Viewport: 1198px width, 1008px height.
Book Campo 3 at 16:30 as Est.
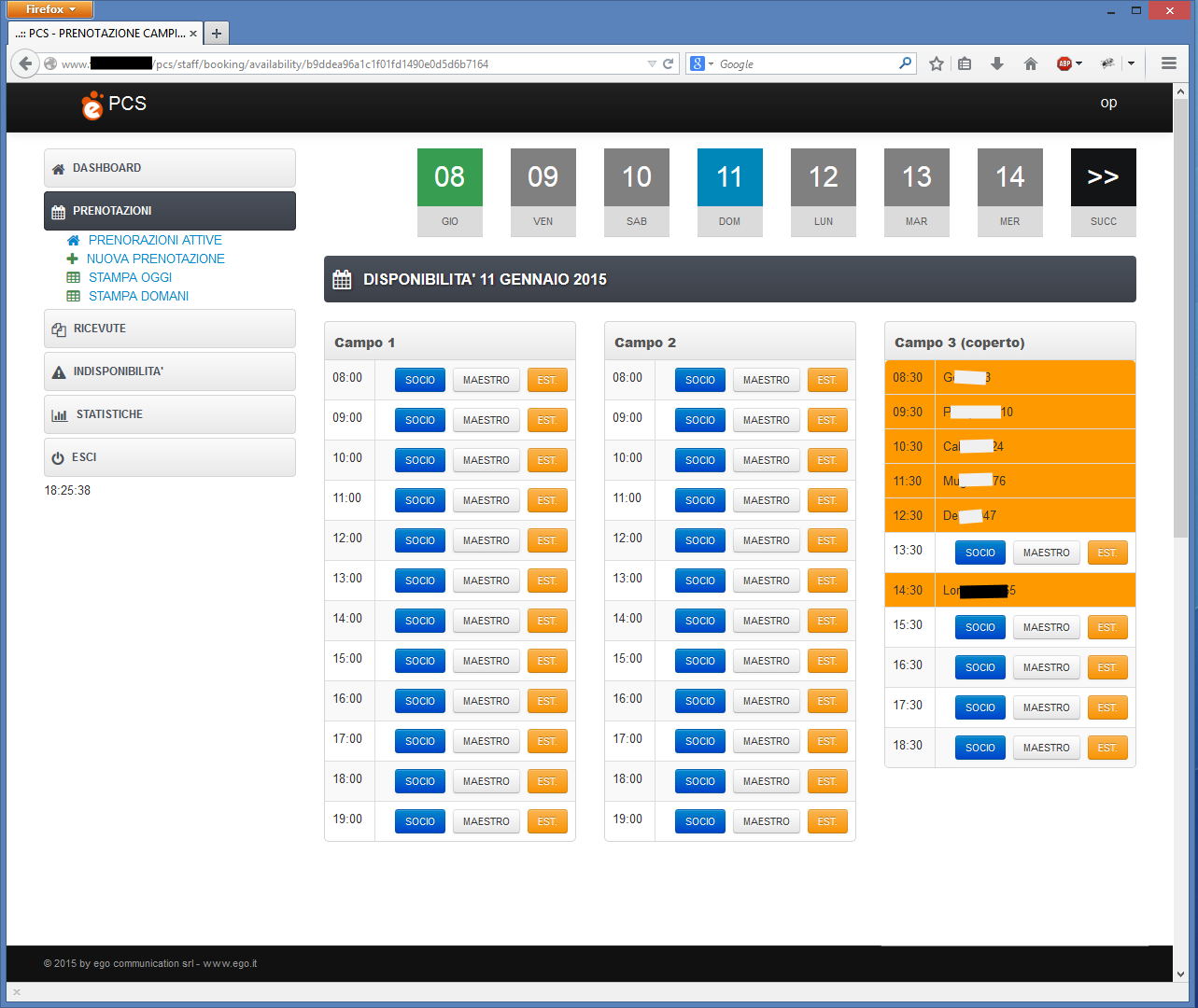1107,667
